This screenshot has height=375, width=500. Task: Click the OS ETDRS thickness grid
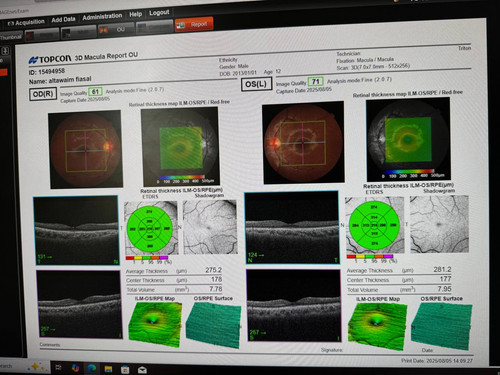click(x=374, y=226)
